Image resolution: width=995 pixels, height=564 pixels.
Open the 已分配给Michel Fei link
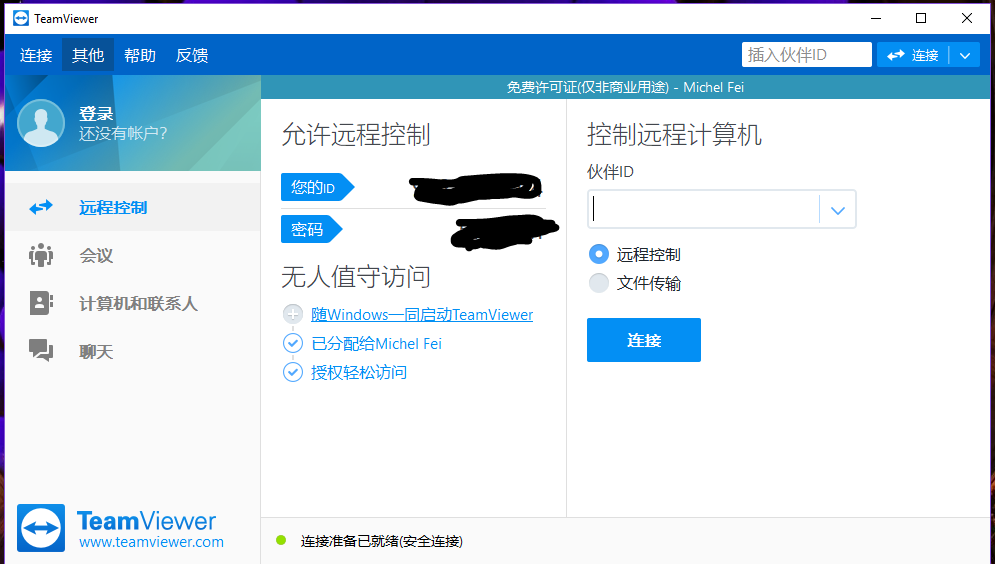376,344
